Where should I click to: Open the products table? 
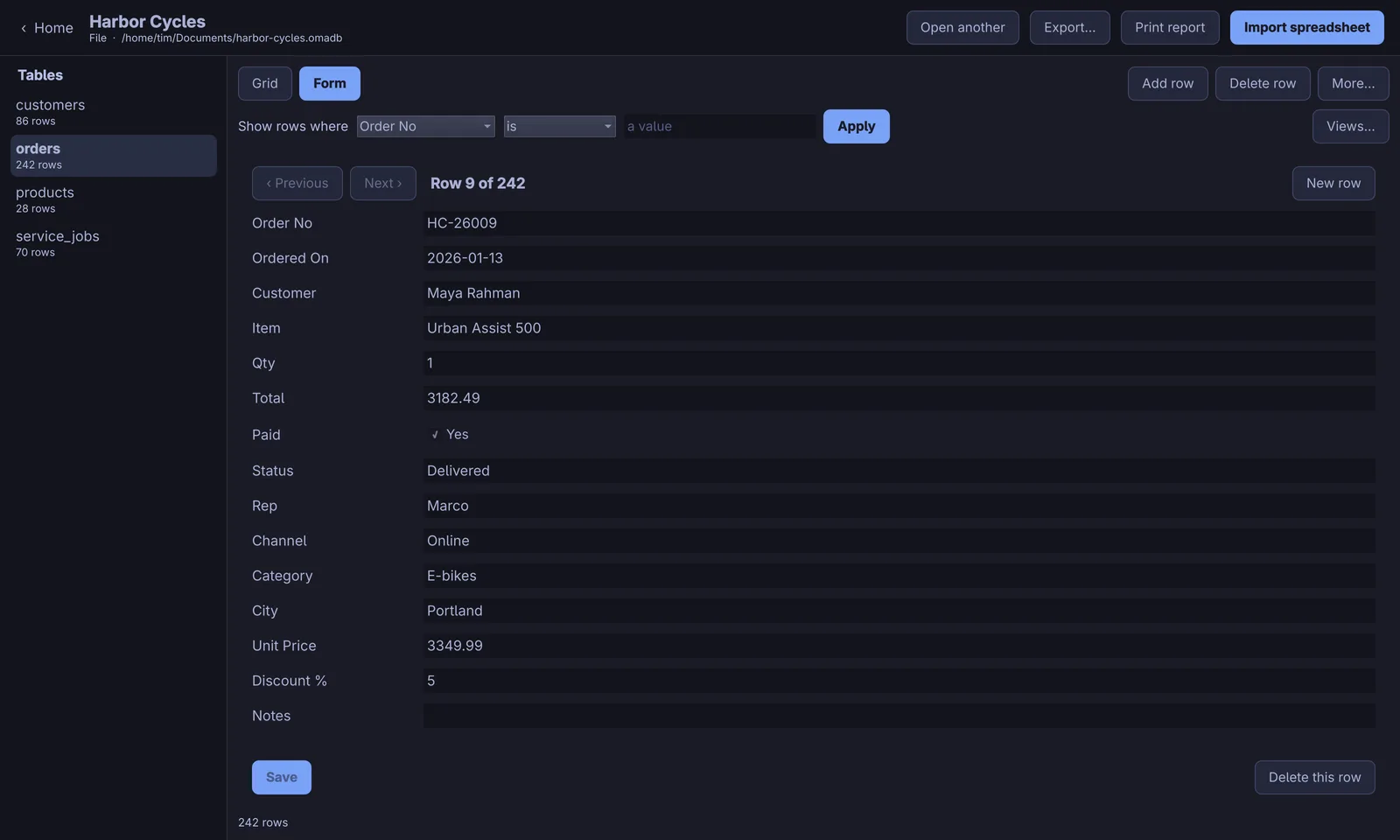pyautogui.click(x=114, y=199)
